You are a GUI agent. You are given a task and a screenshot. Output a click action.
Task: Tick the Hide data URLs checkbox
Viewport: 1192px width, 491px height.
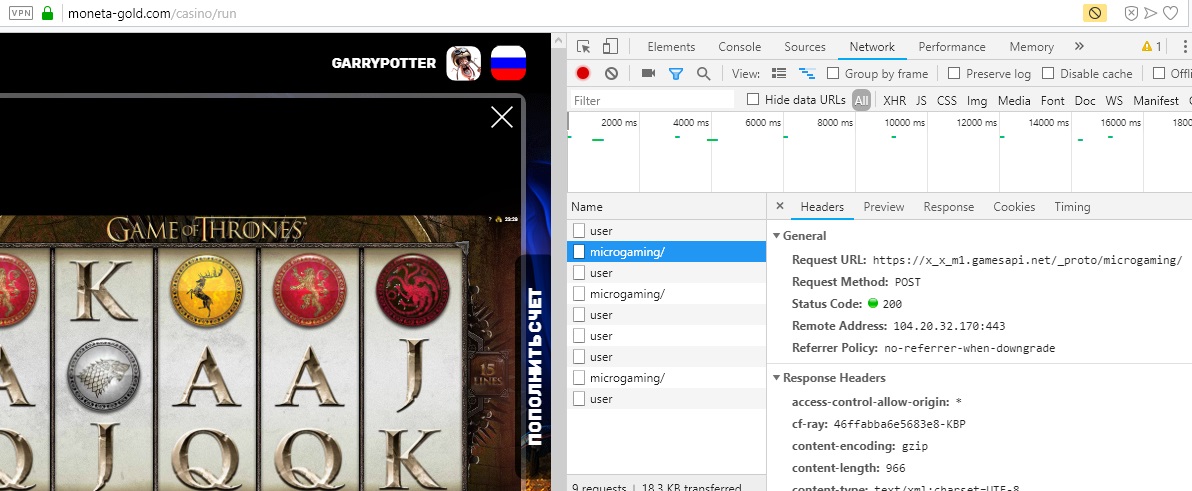pos(754,99)
